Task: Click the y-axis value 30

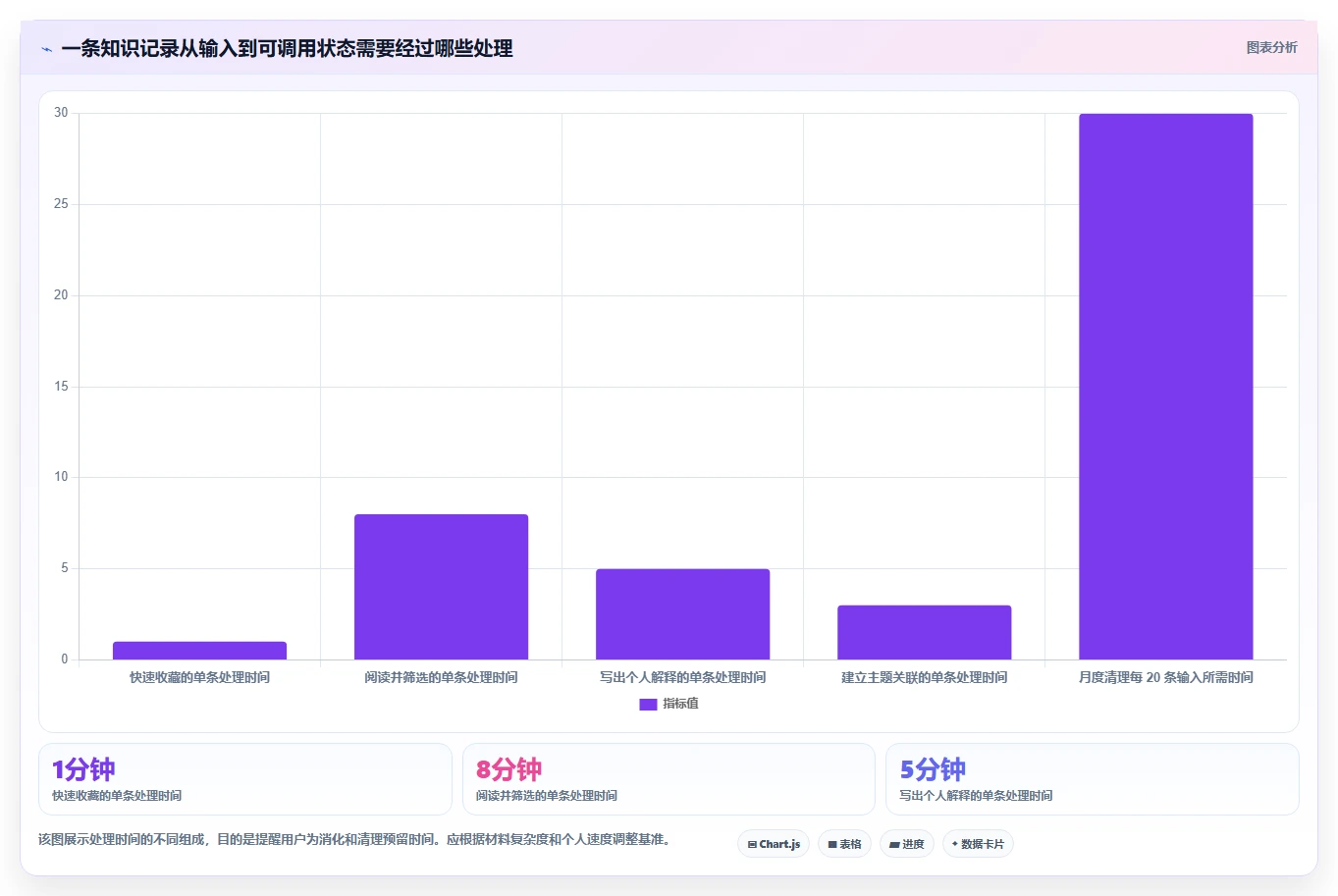Action: [x=61, y=113]
